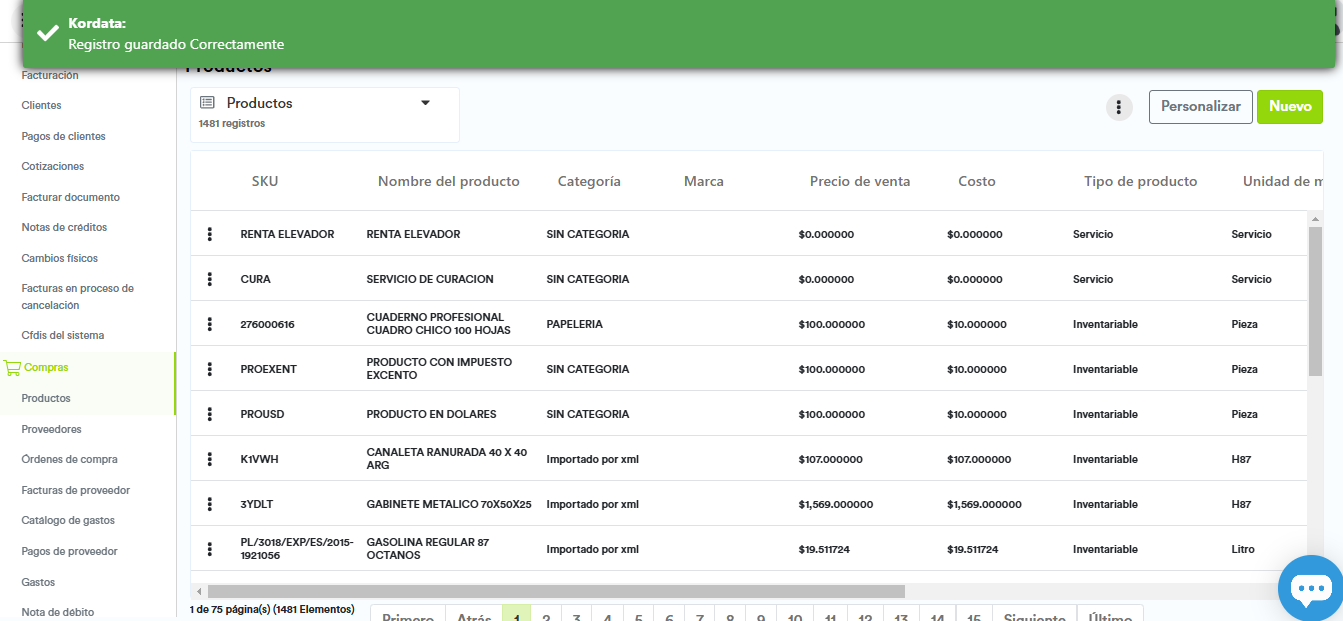Open actions menu for PROUSD row
This screenshot has width=1343, height=621.
tap(210, 414)
